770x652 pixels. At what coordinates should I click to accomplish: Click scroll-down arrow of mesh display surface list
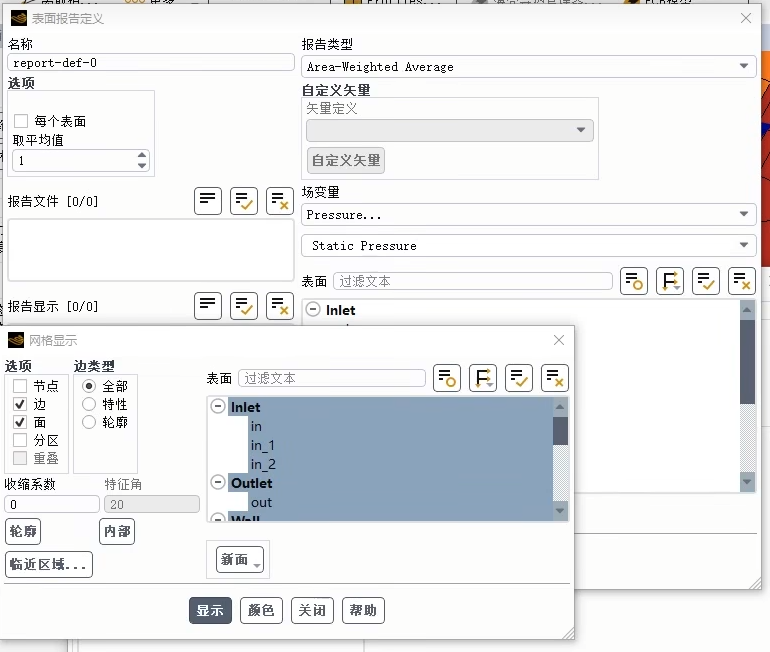(x=560, y=511)
